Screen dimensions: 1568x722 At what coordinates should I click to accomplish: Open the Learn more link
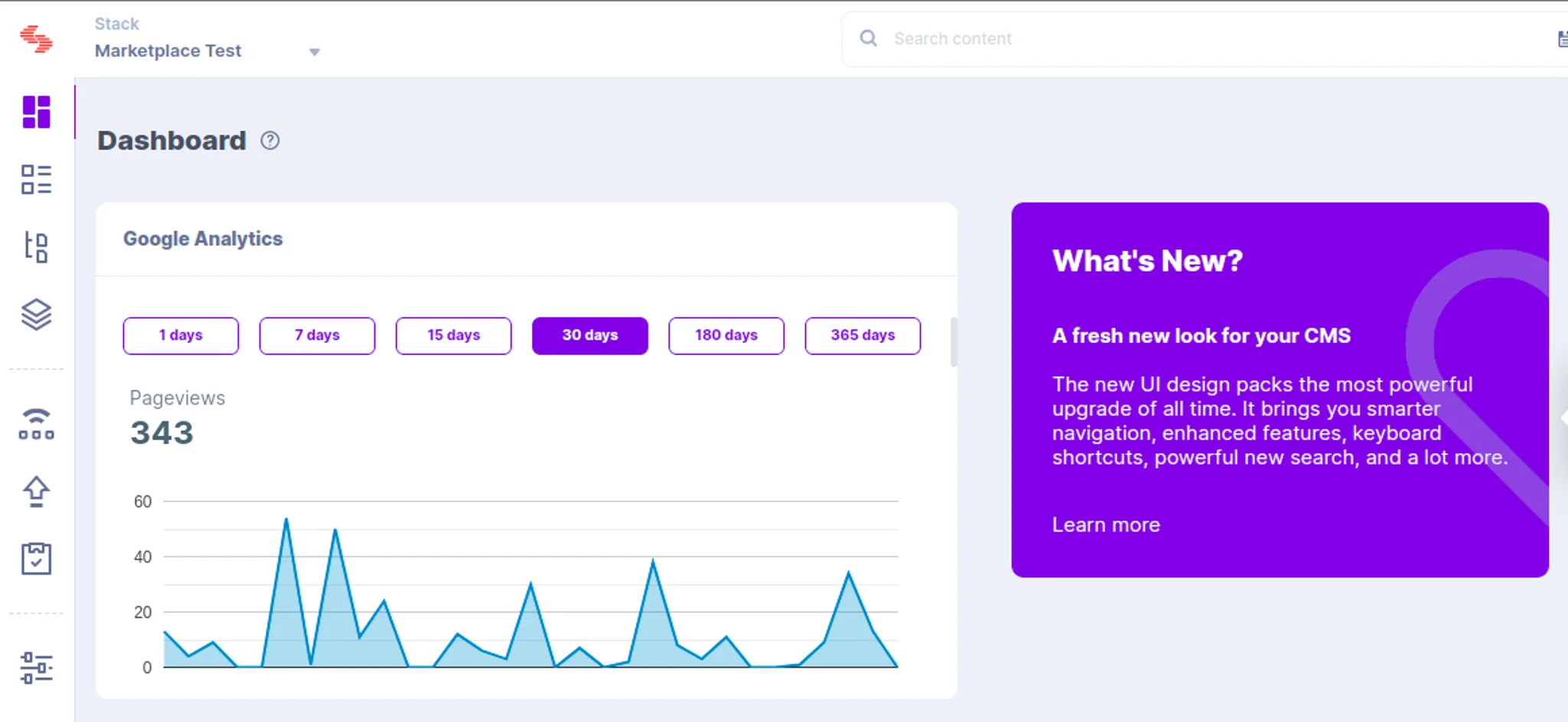click(1106, 525)
